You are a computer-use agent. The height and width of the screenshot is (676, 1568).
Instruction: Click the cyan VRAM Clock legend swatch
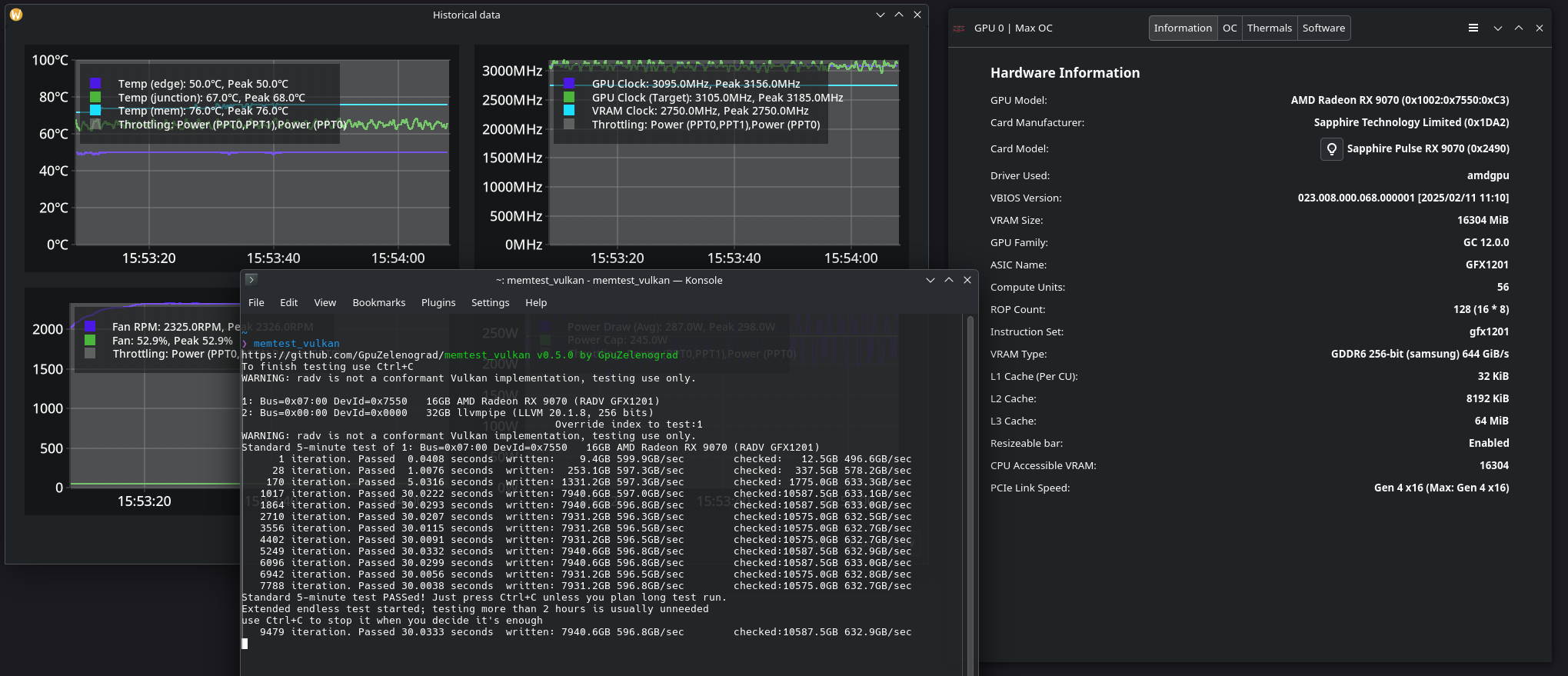click(569, 110)
